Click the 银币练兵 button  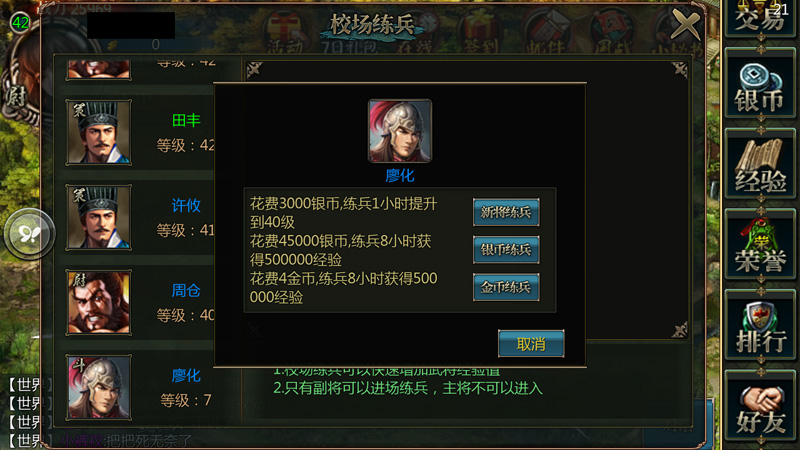click(x=506, y=250)
